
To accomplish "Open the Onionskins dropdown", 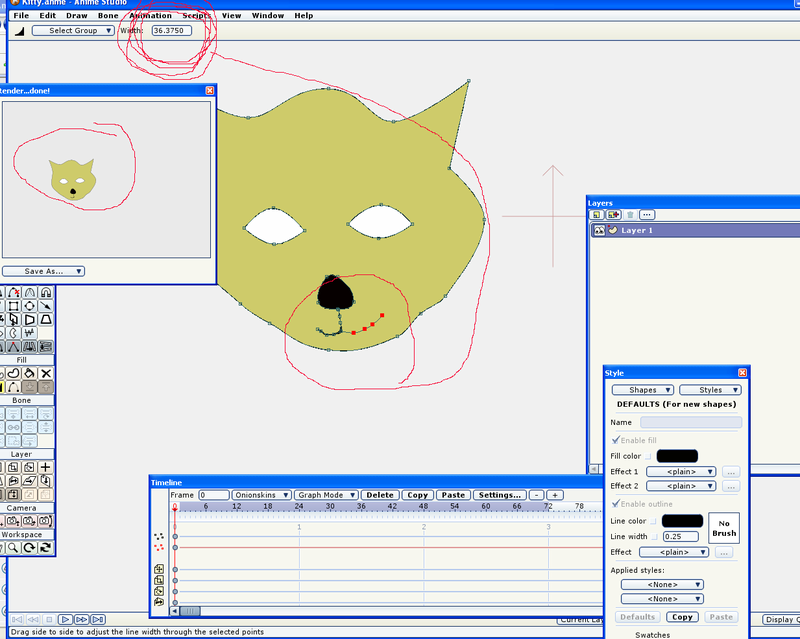I will (261, 495).
